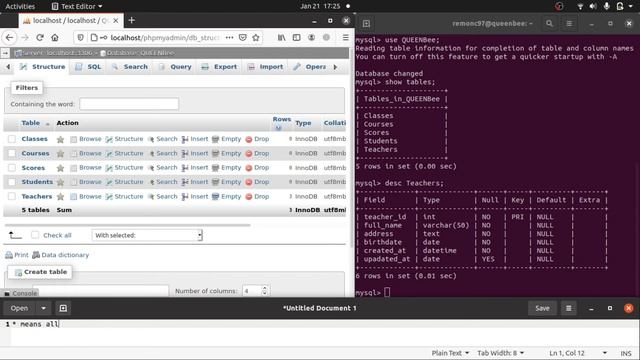Bookmark this page with star icon

pyautogui.click(x=256, y=38)
